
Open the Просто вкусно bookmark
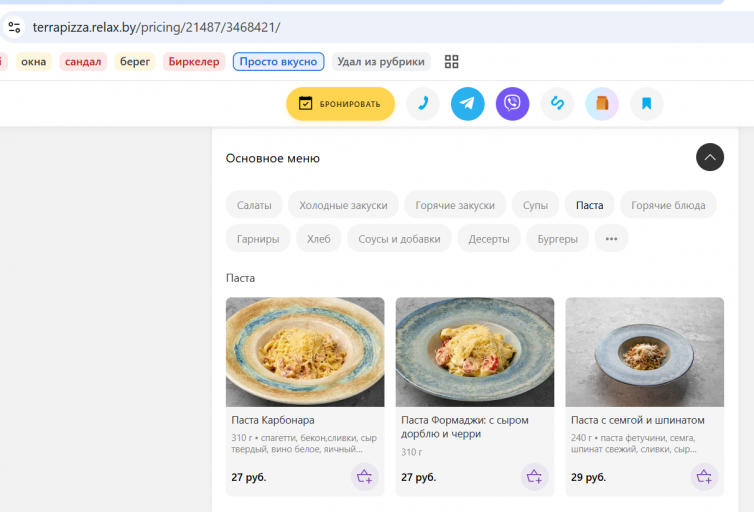(278, 62)
